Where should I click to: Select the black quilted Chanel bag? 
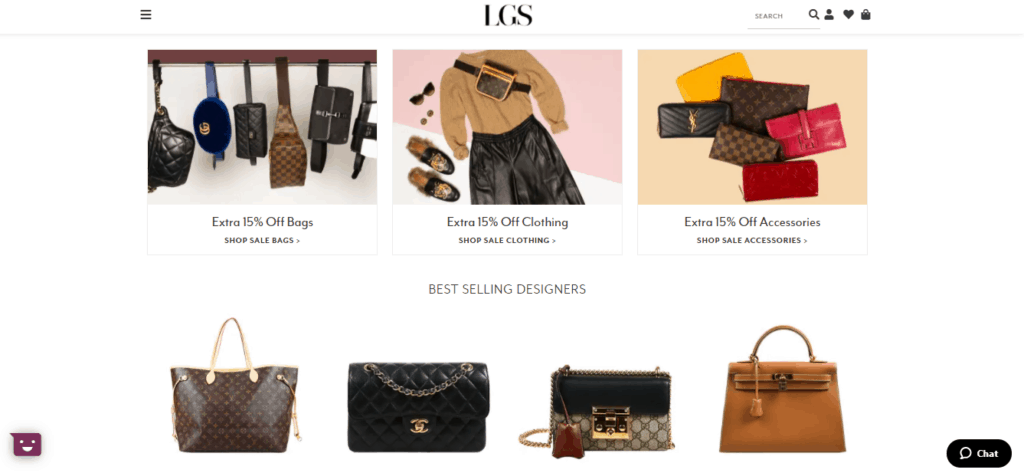(418, 406)
